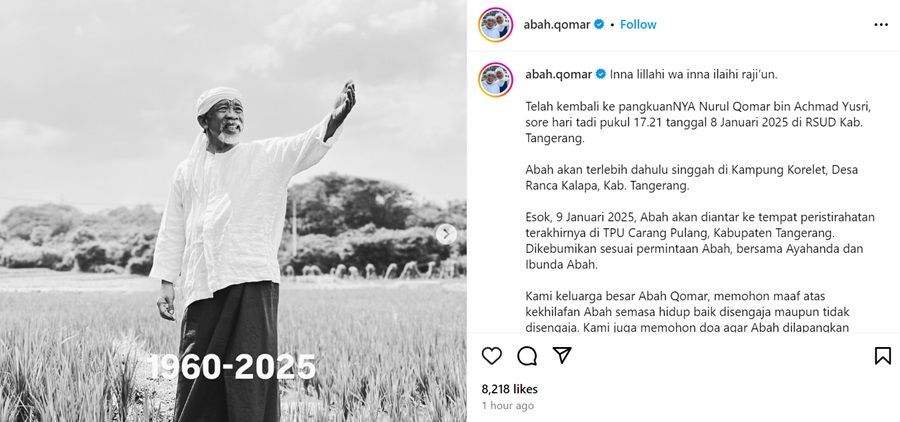
Task: Open abah.qomar profile from header username
Action: [x=557, y=25]
